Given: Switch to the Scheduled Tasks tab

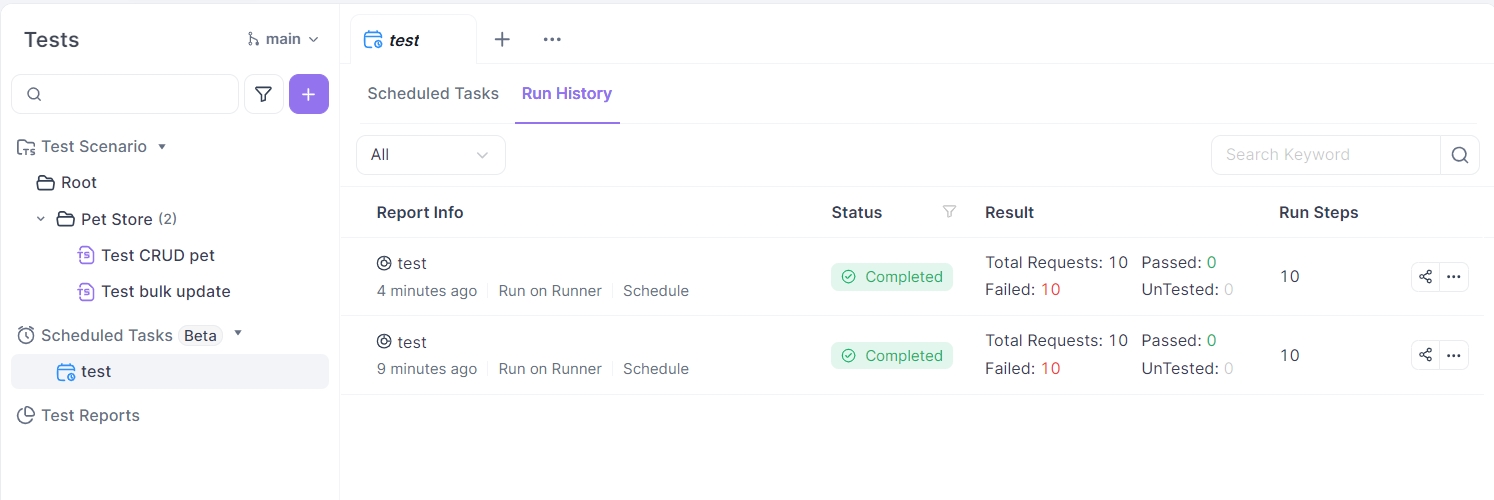Looking at the screenshot, I should [432, 93].
